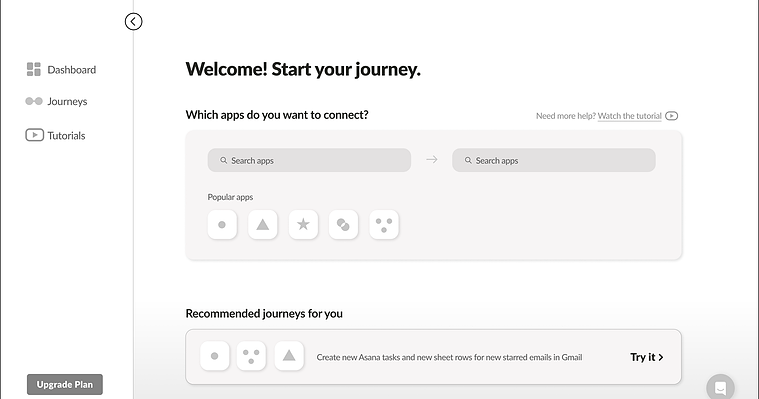Select the three-dots popular app tile
Screen dimensions: 759x399
[x=384, y=224]
